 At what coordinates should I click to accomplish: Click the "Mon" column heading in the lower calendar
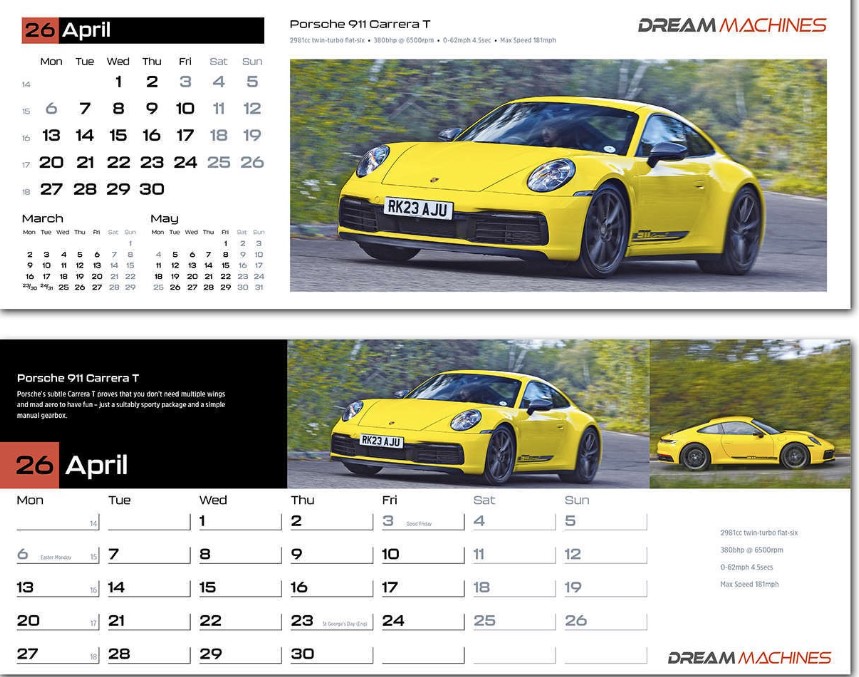click(x=30, y=500)
